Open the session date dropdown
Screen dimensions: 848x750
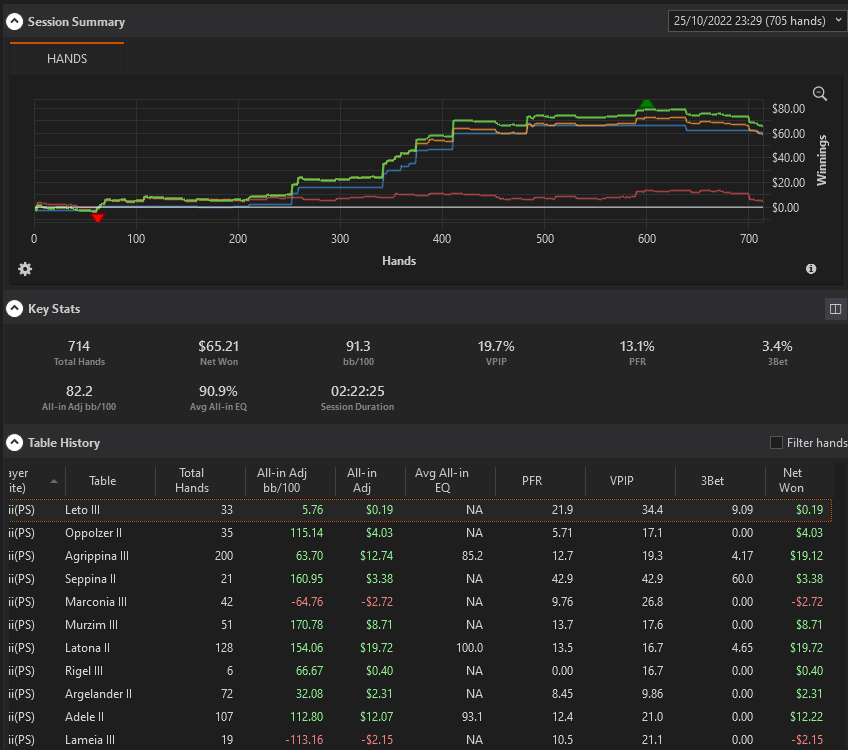click(757, 21)
